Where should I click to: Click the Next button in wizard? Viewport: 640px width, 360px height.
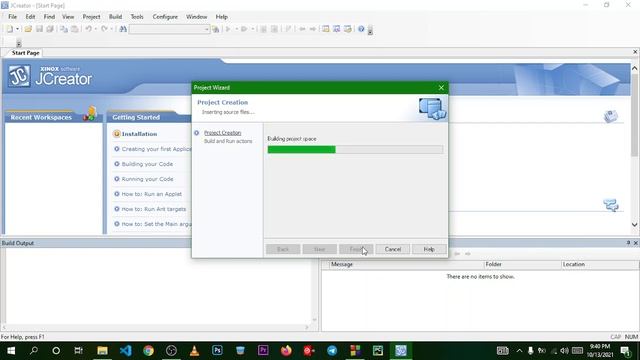point(320,249)
